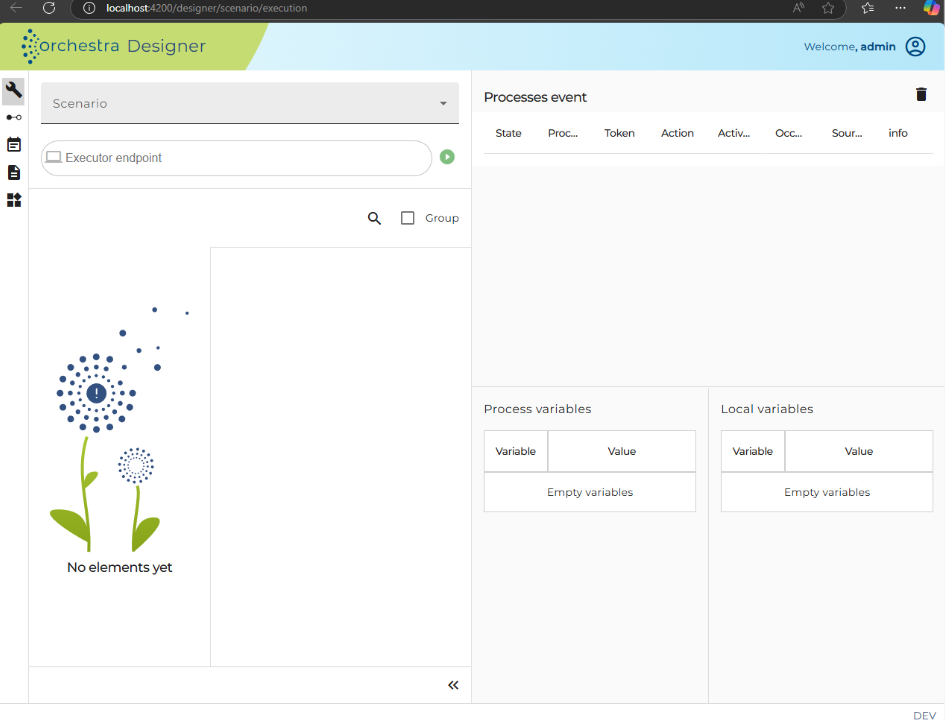Run the scenario with the green play button
The width and height of the screenshot is (945, 720).
click(x=447, y=157)
